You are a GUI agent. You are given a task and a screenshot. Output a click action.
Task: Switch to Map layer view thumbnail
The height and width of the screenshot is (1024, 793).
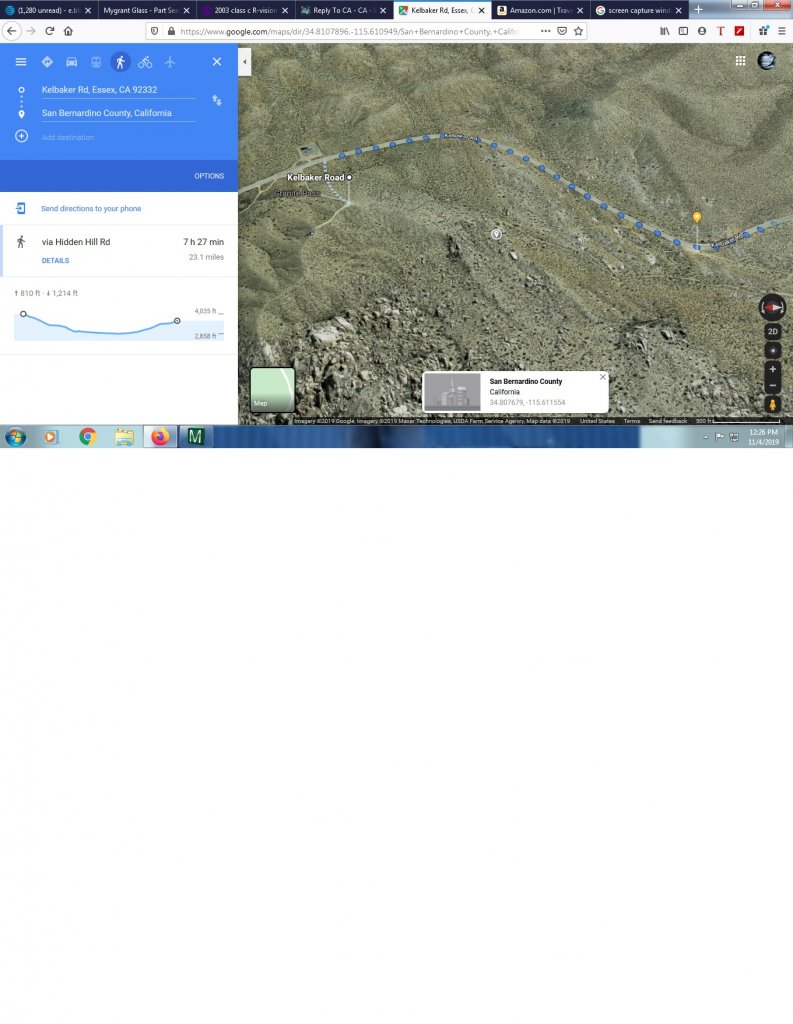coord(272,389)
